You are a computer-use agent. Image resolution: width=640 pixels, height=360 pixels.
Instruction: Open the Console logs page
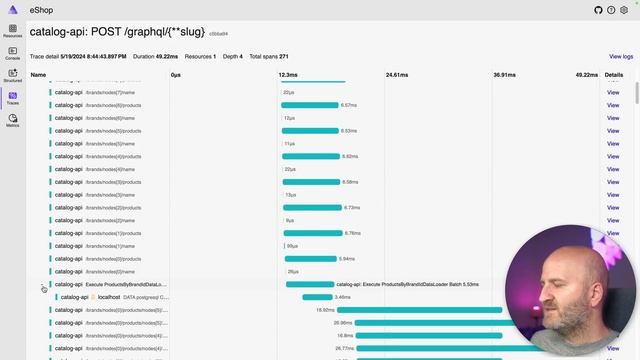pyautogui.click(x=13, y=53)
